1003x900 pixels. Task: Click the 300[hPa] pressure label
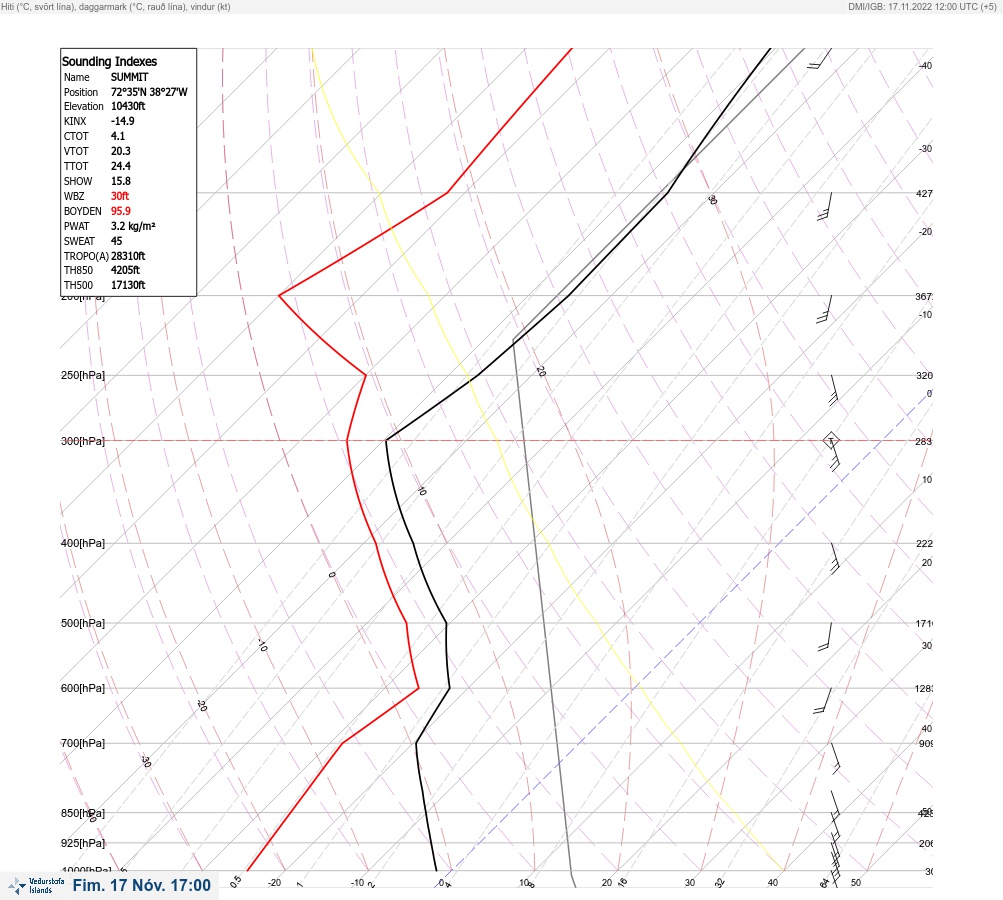83,441
